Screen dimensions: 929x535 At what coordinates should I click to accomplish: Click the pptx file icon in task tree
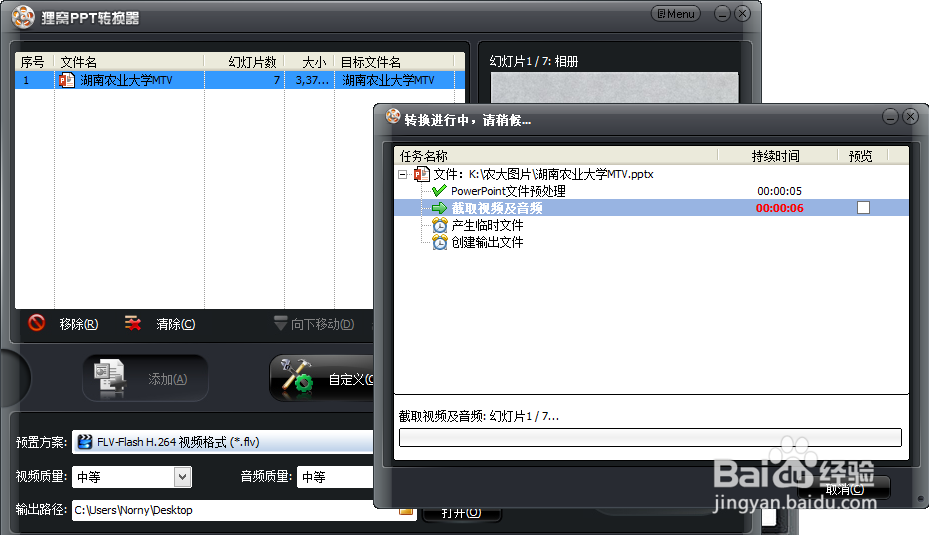pyautogui.click(x=421, y=174)
